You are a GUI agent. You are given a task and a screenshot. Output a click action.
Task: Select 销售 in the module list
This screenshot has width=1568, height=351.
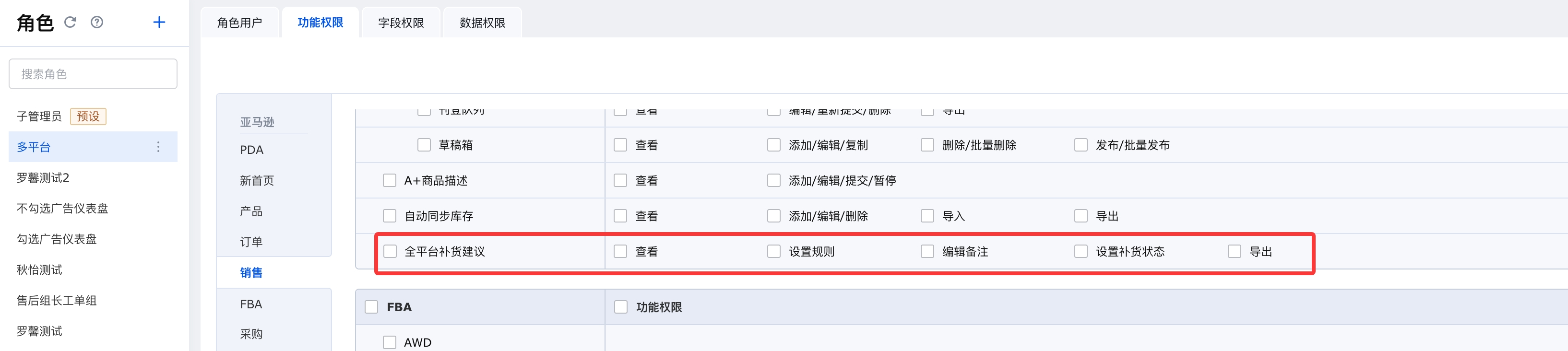point(251,272)
